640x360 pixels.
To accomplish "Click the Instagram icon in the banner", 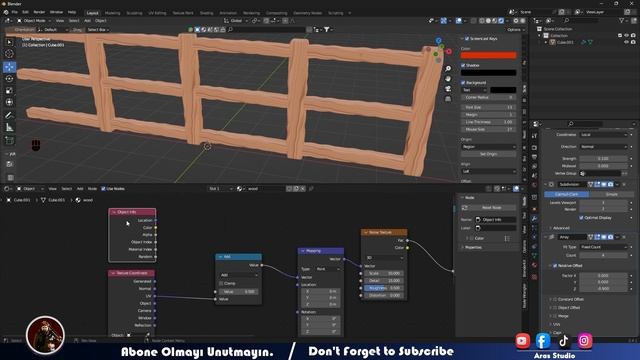I will tap(584, 340).
